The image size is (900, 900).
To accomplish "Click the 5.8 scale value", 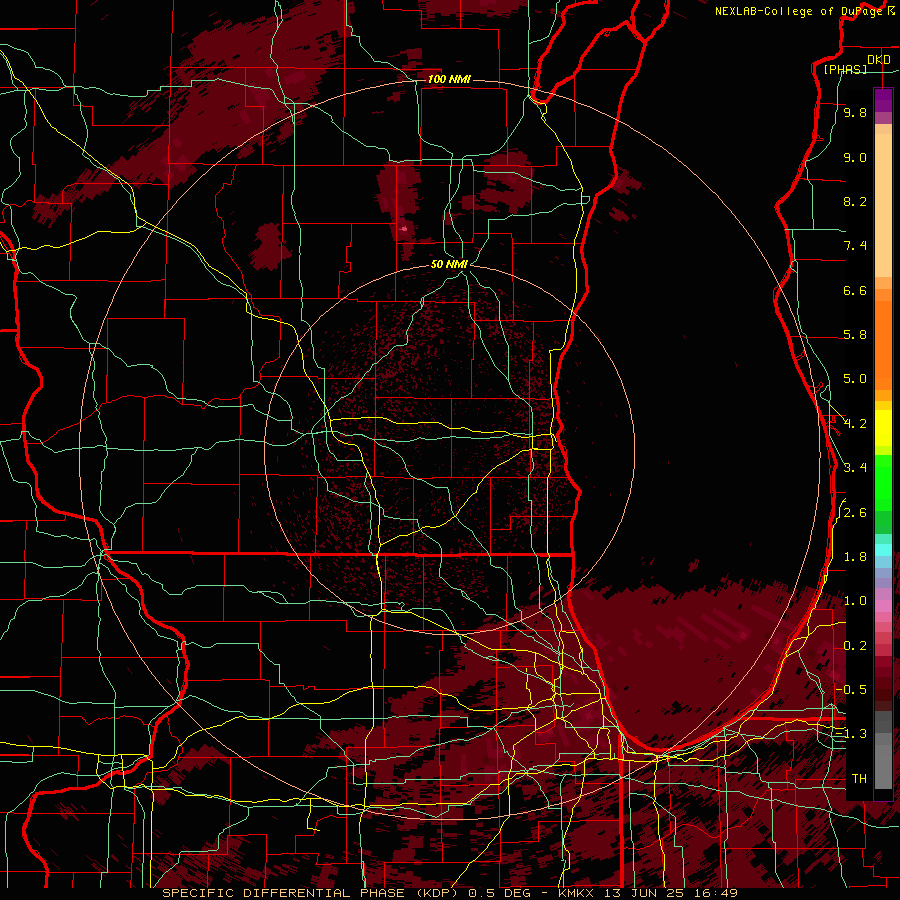I will tap(855, 335).
